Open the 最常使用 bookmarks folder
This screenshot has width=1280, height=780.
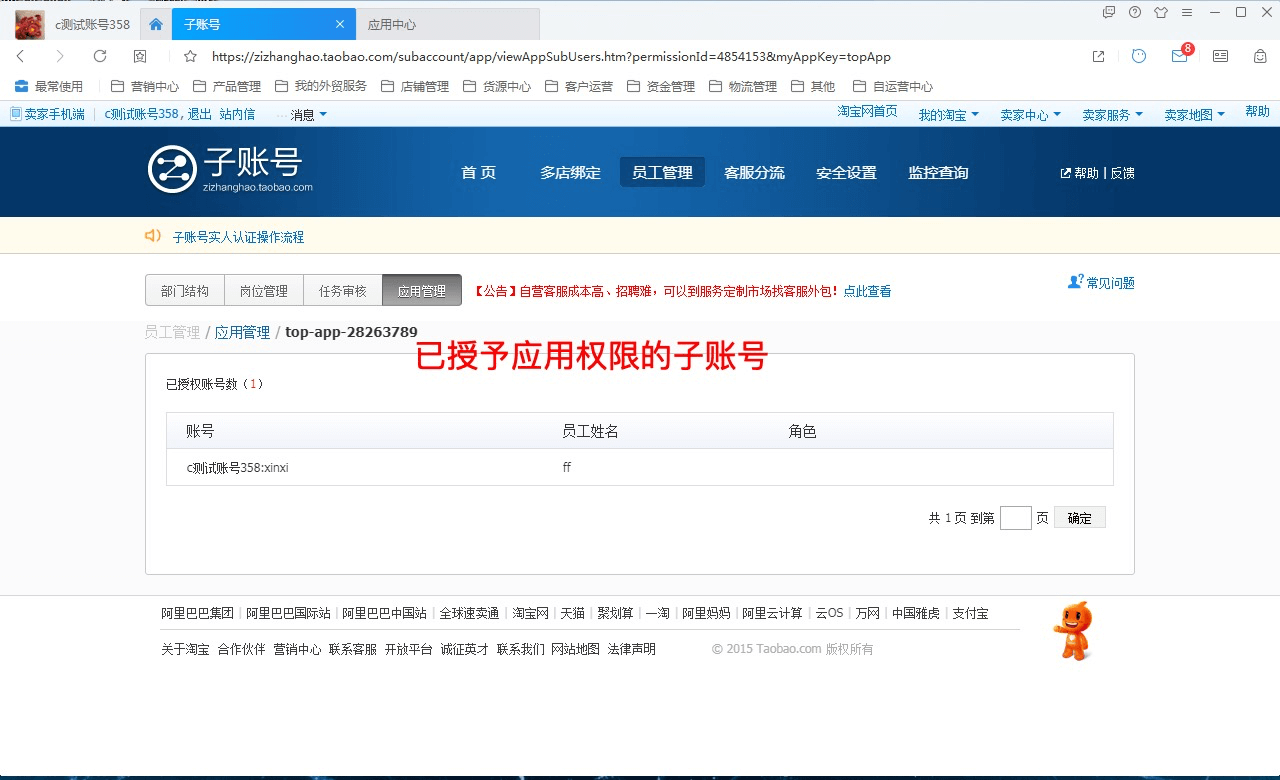[x=48, y=86]
